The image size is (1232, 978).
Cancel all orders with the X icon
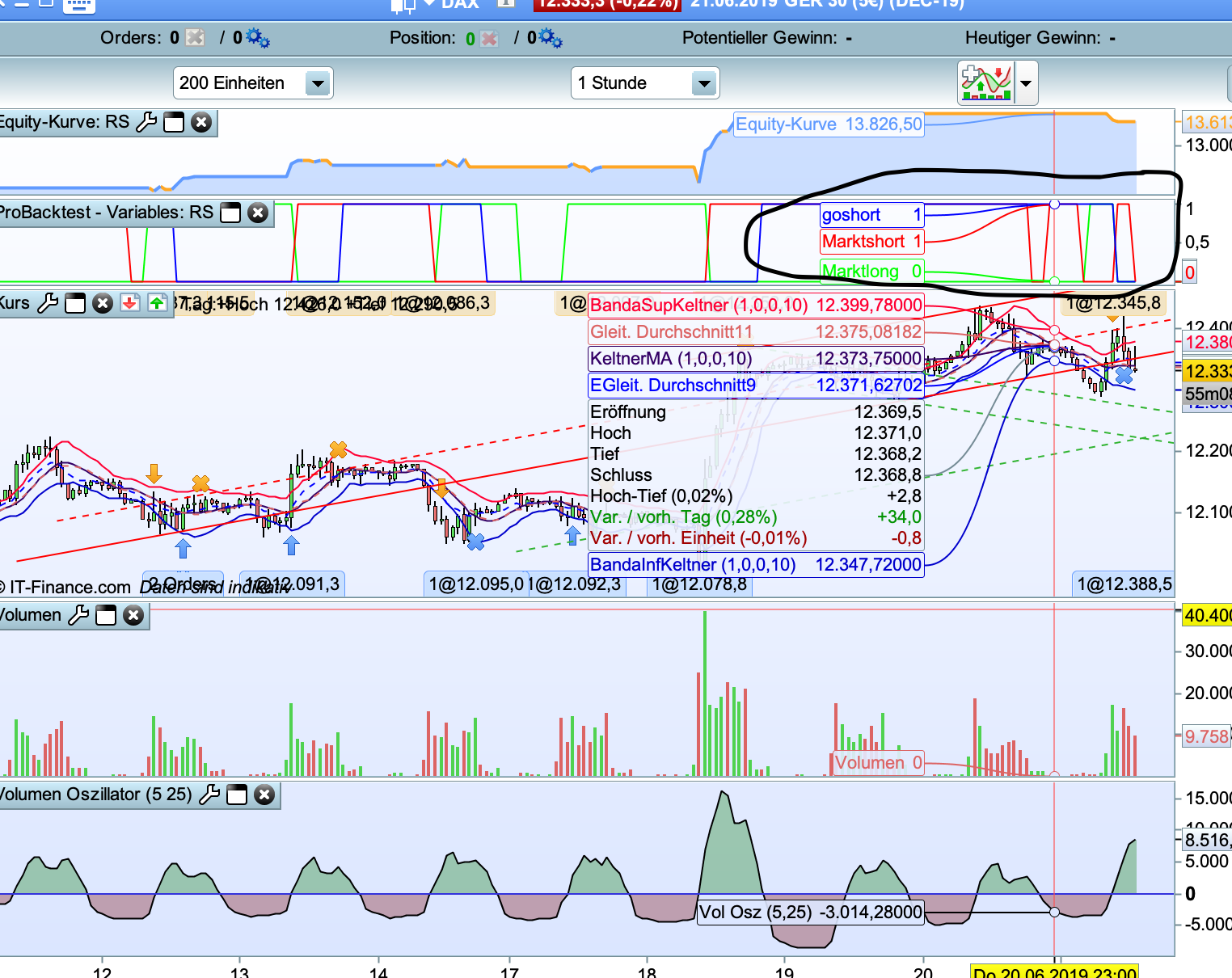click(195, 38)
